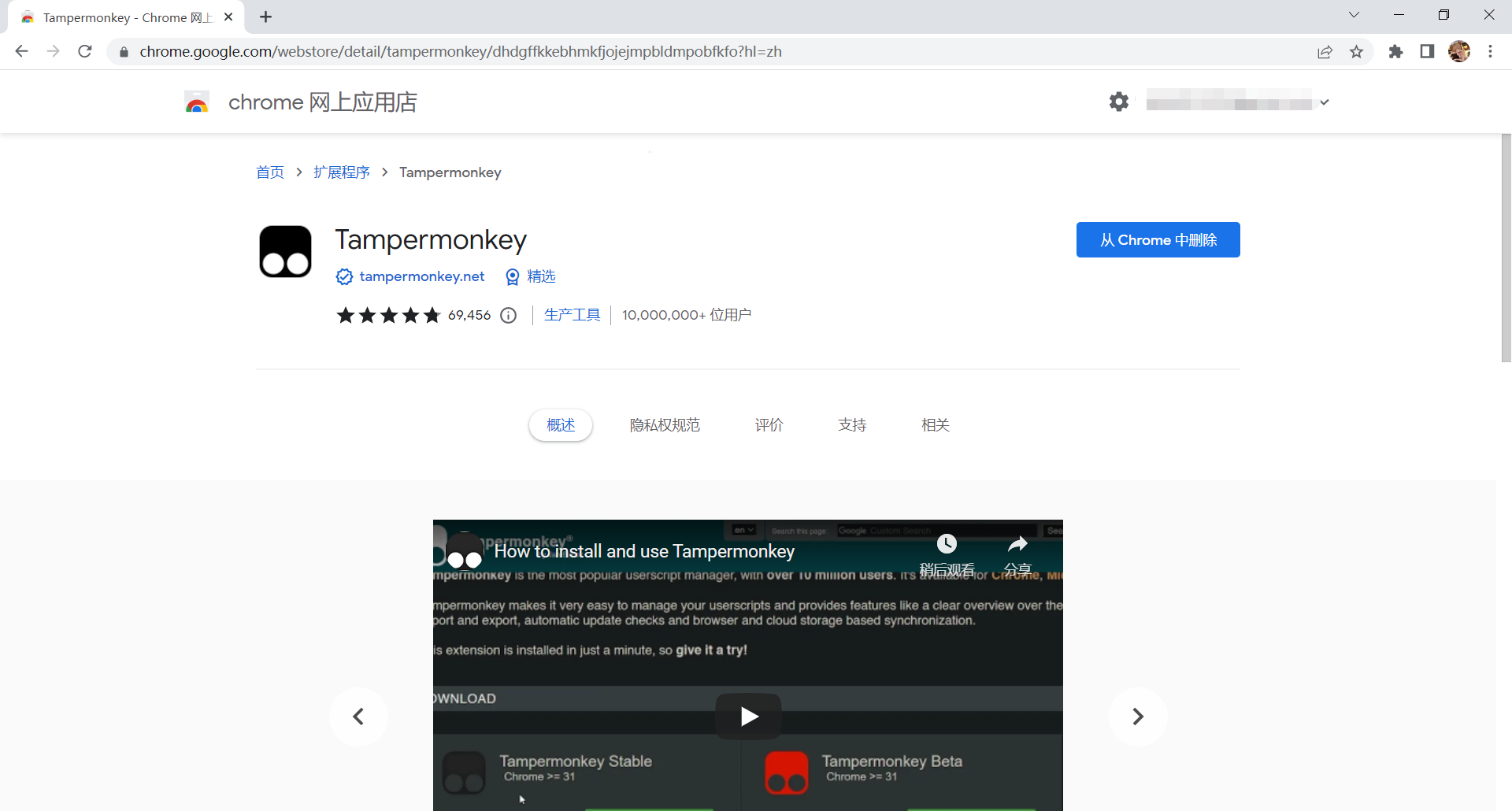Click the rating info circle icon
Viewport: 1512px width, 811px height.
coord(509,316)
